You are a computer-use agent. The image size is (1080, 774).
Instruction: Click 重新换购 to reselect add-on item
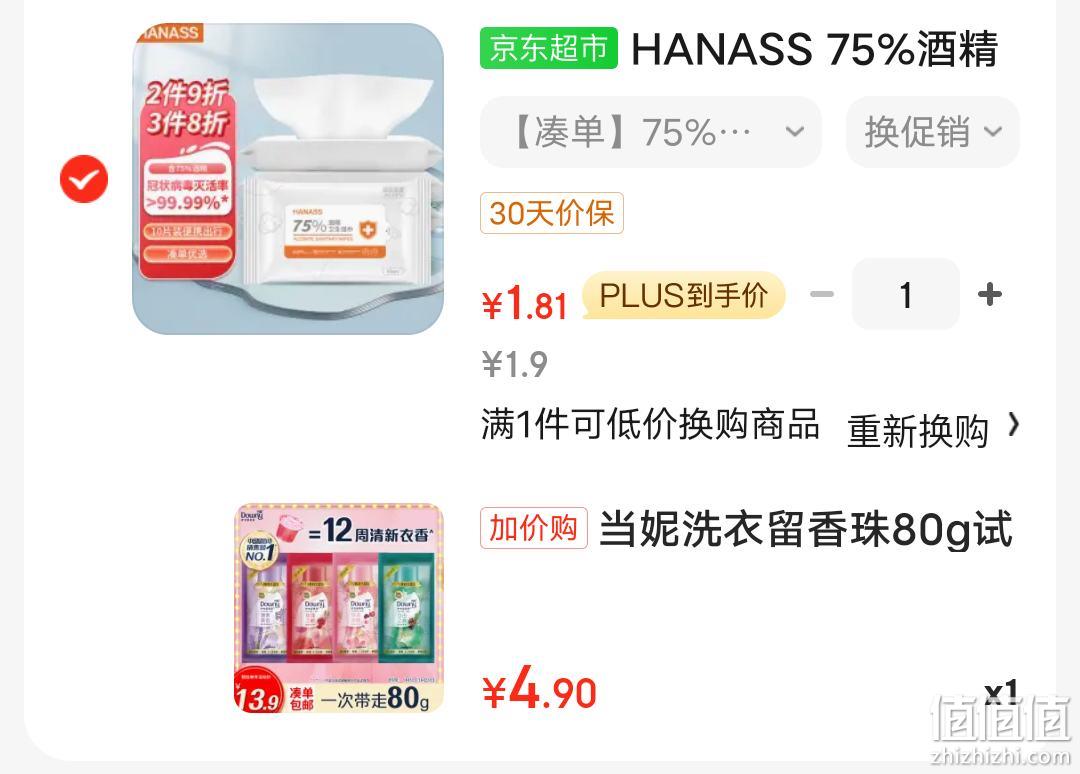click(x=918, y=432)
